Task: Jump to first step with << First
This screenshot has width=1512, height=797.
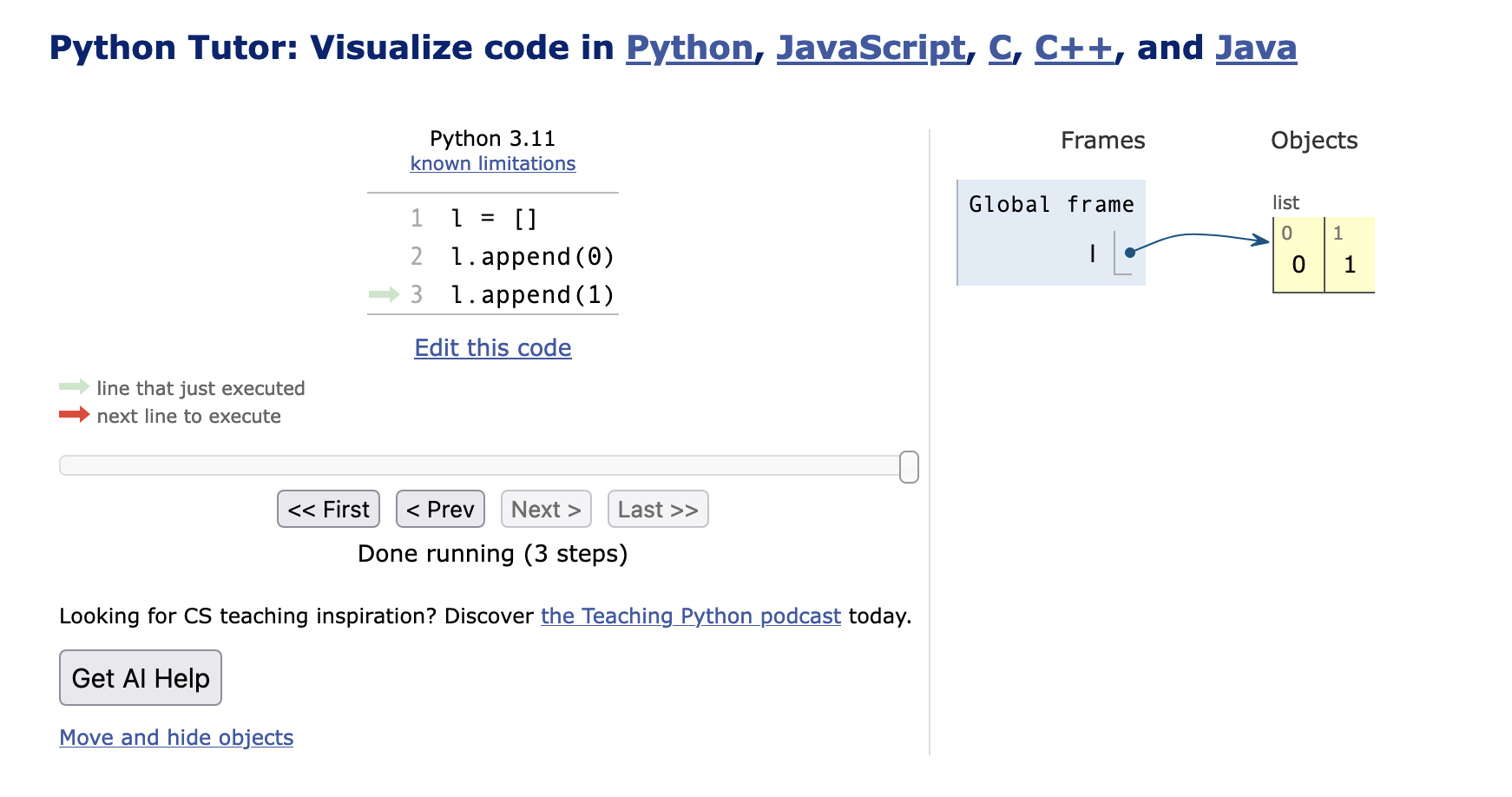Action: (x=328, y=509)
